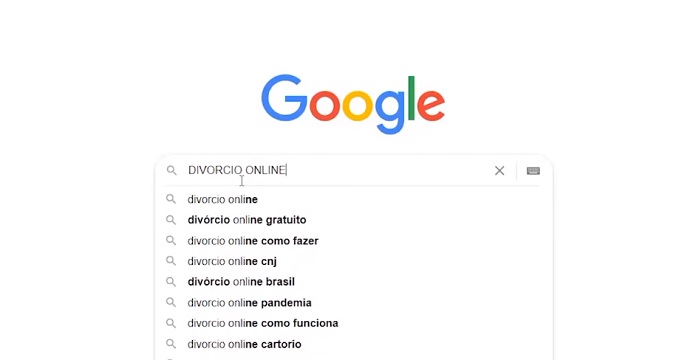Screen dimensions: 699x360
Task: Click magnifier icon beside 'divorcio online cartorio'
Action: [171, 344]
